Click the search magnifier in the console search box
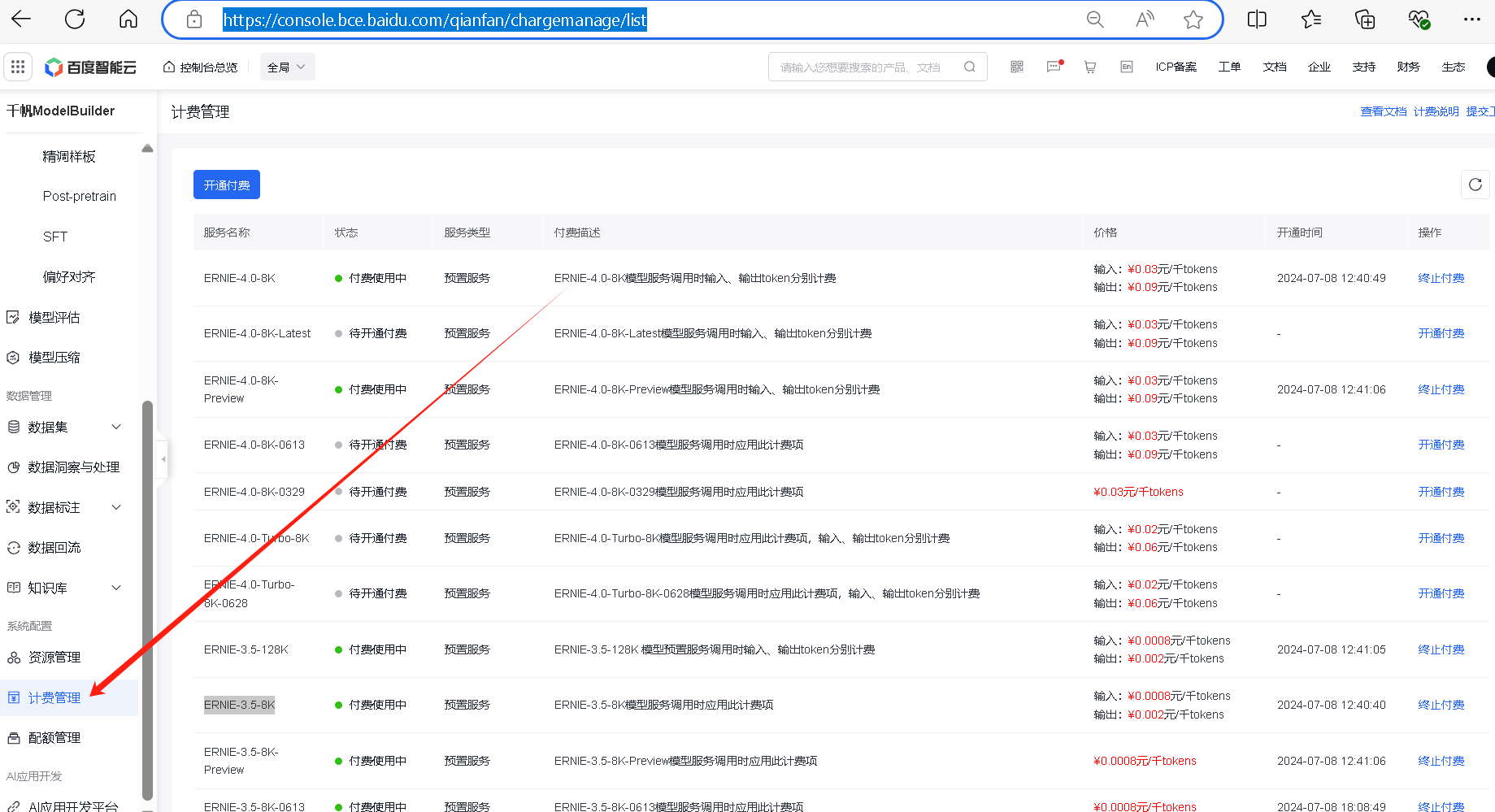 970,67
